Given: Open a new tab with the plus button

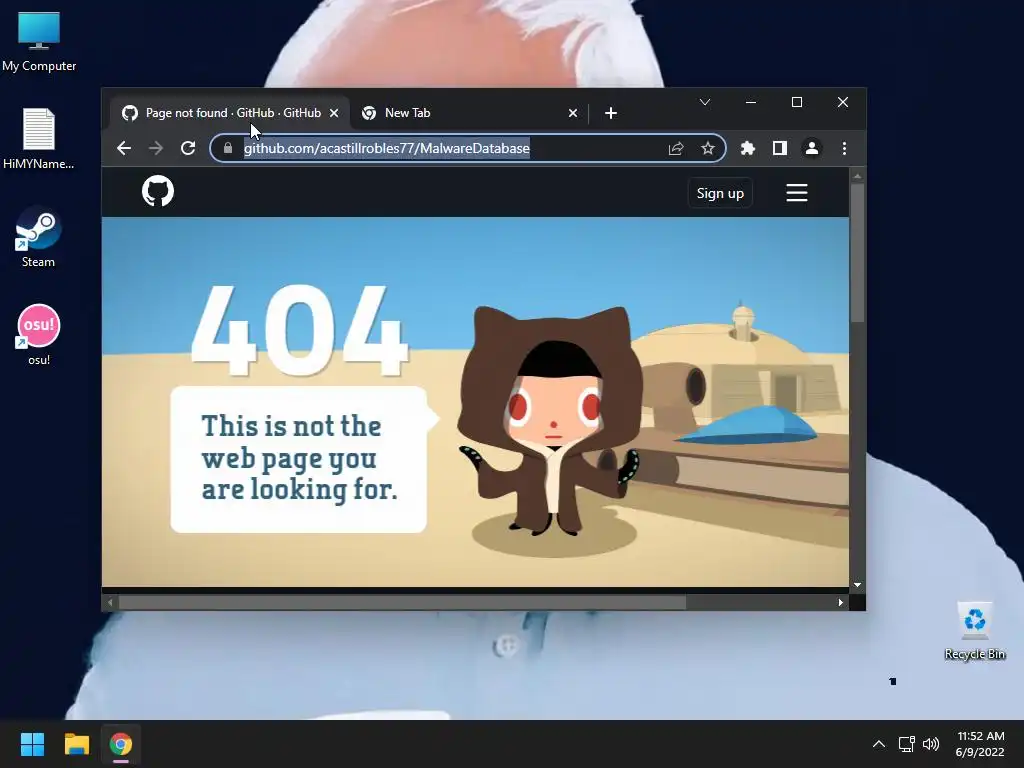Looking at the screenshot, I should [x=611, y=113].
